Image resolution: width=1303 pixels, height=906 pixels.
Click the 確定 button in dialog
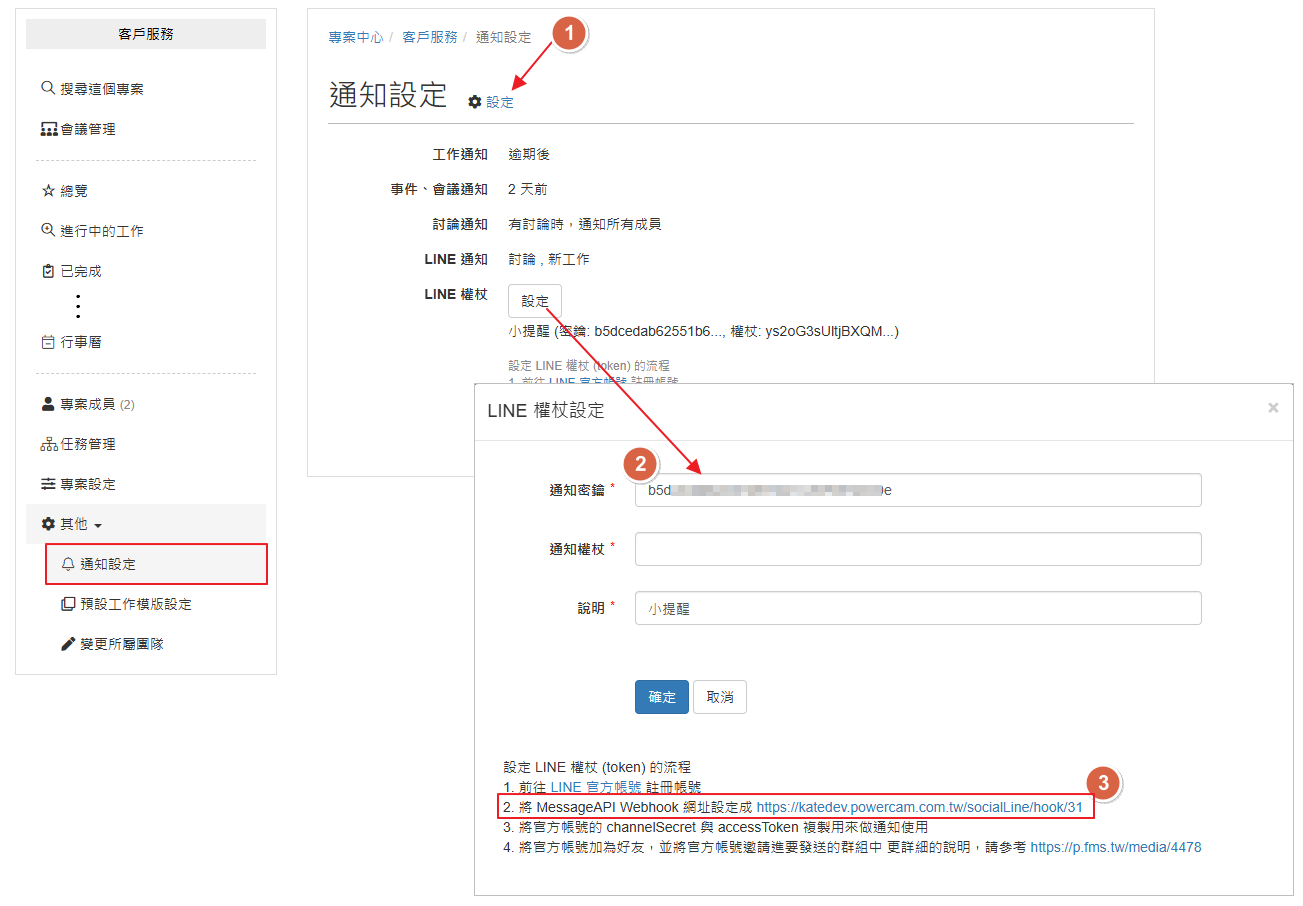click(662, 697)
